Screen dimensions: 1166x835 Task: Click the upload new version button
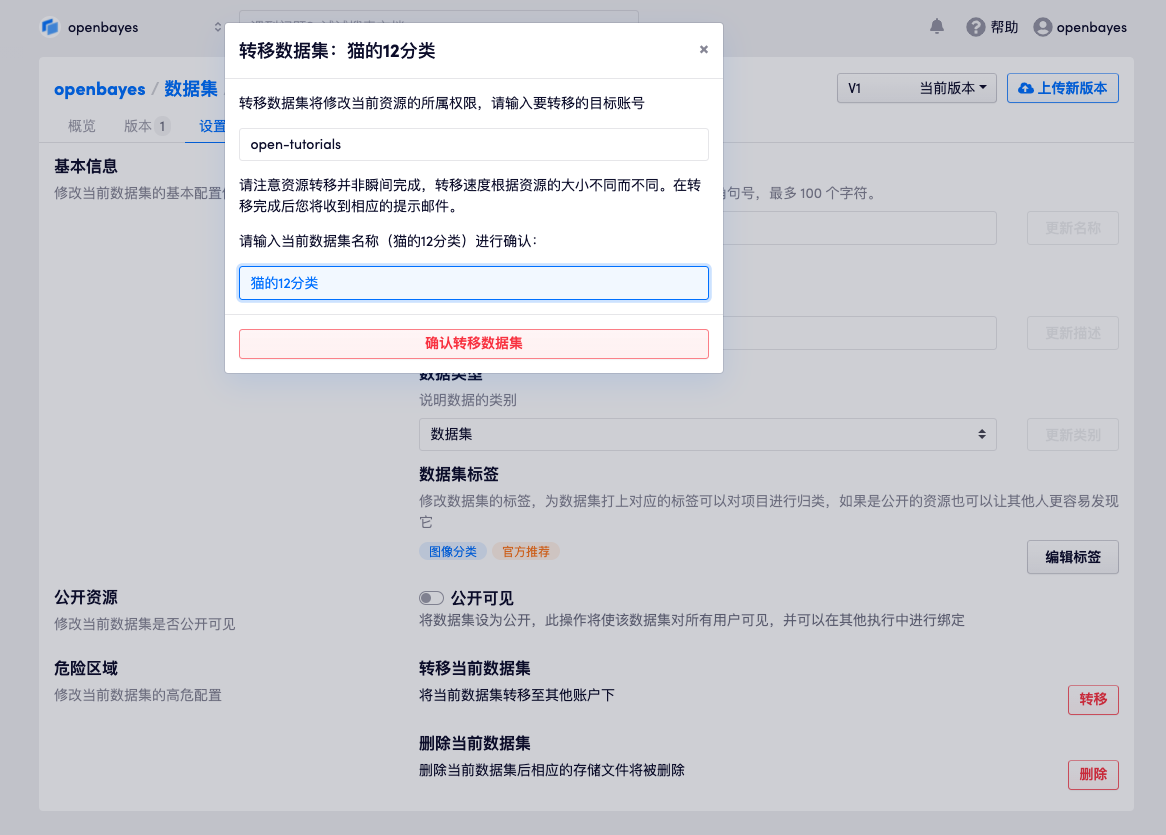tap(1062, 88)
